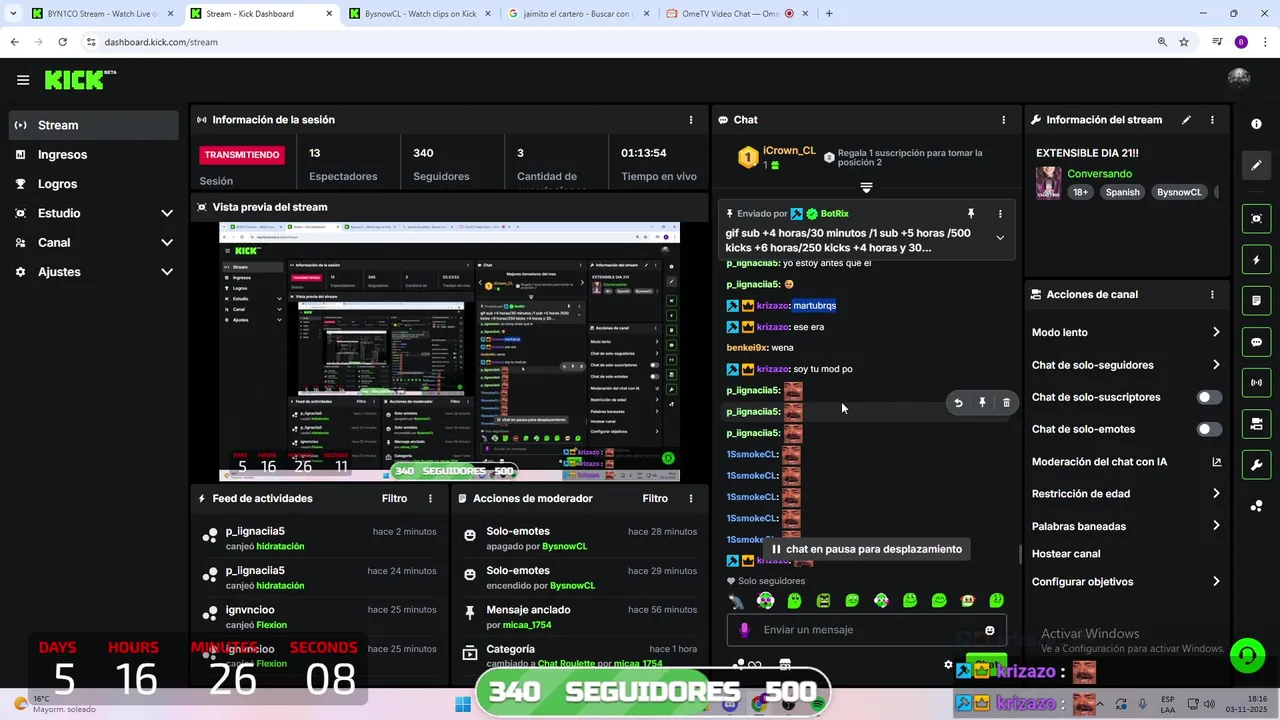The image size is (1280, 720).
Task: Open Chat panel three-dot menu
Action: click(x=1004, y=120)
